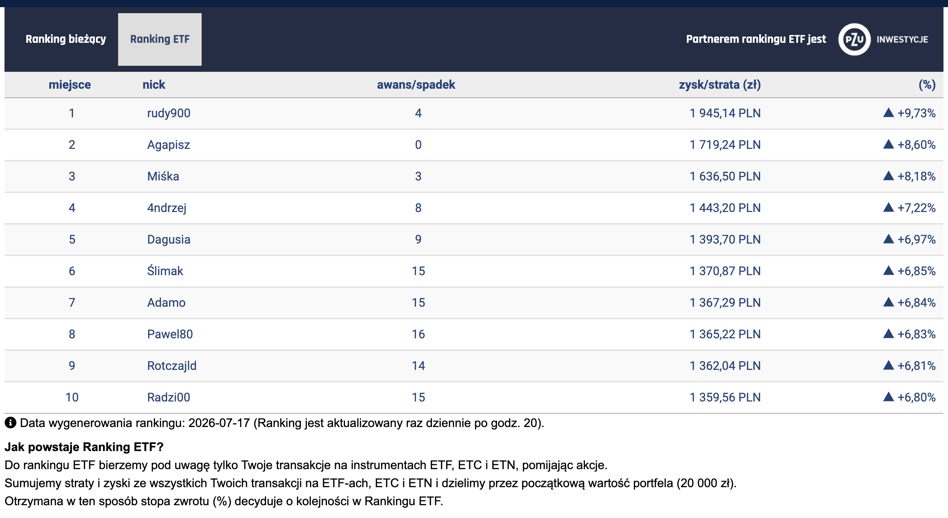Click place number 1 in rudy900 row
The image size is (948, 518).
click(x=71, y=113)
